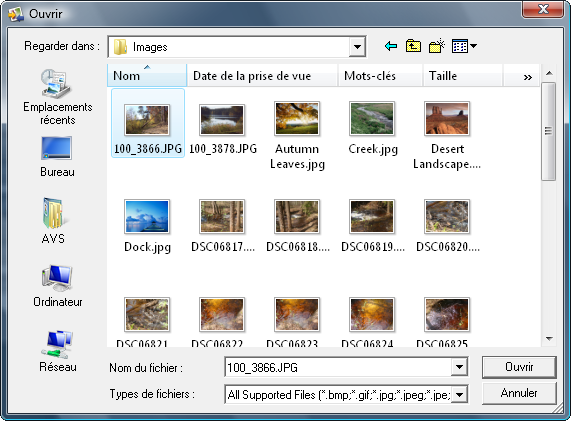The width and height of the screenshot is (571, 421).
Task: Go back using the blue arrow icon
Action: [391, 46]
